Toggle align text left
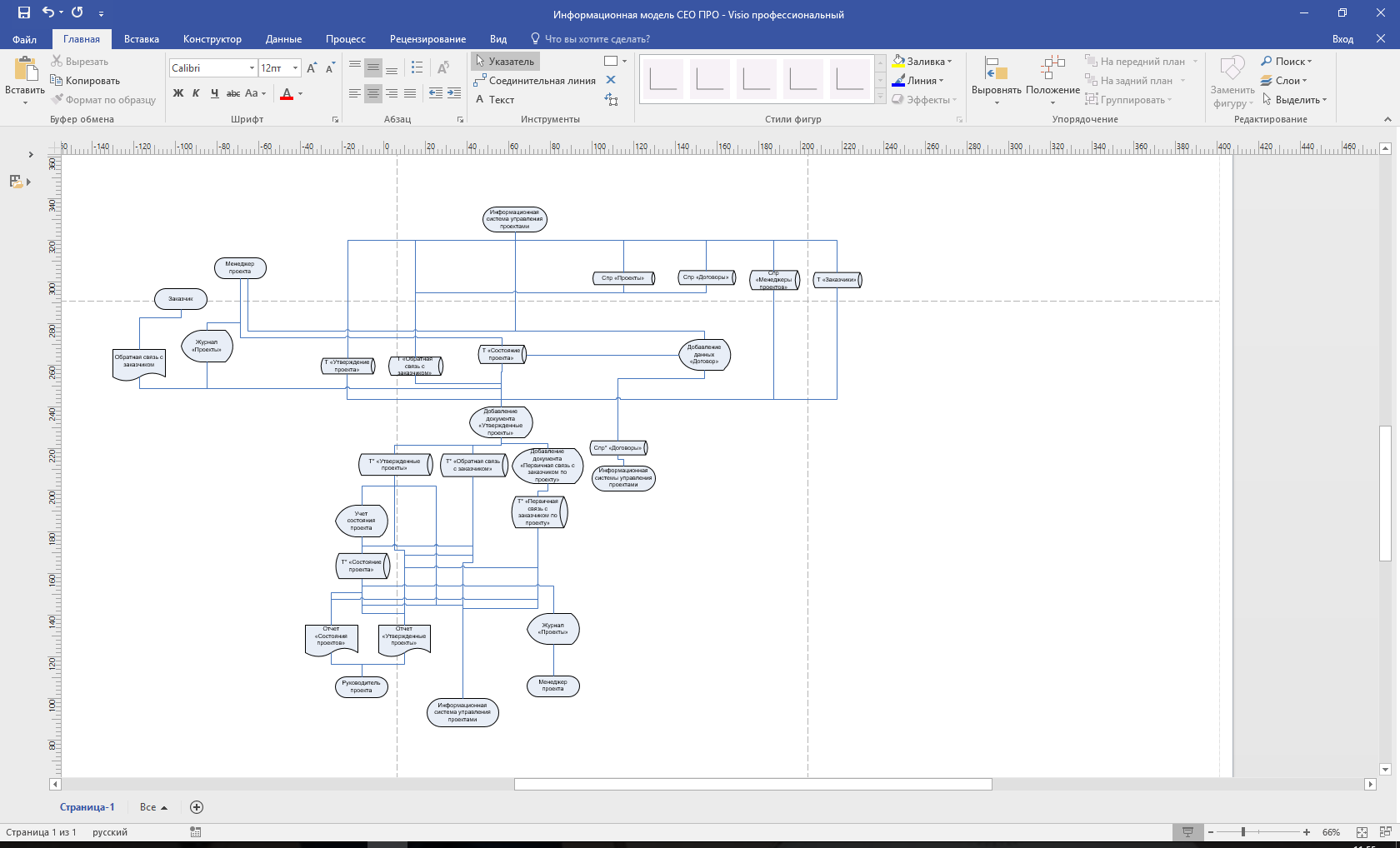 click(x=355, y=93)
